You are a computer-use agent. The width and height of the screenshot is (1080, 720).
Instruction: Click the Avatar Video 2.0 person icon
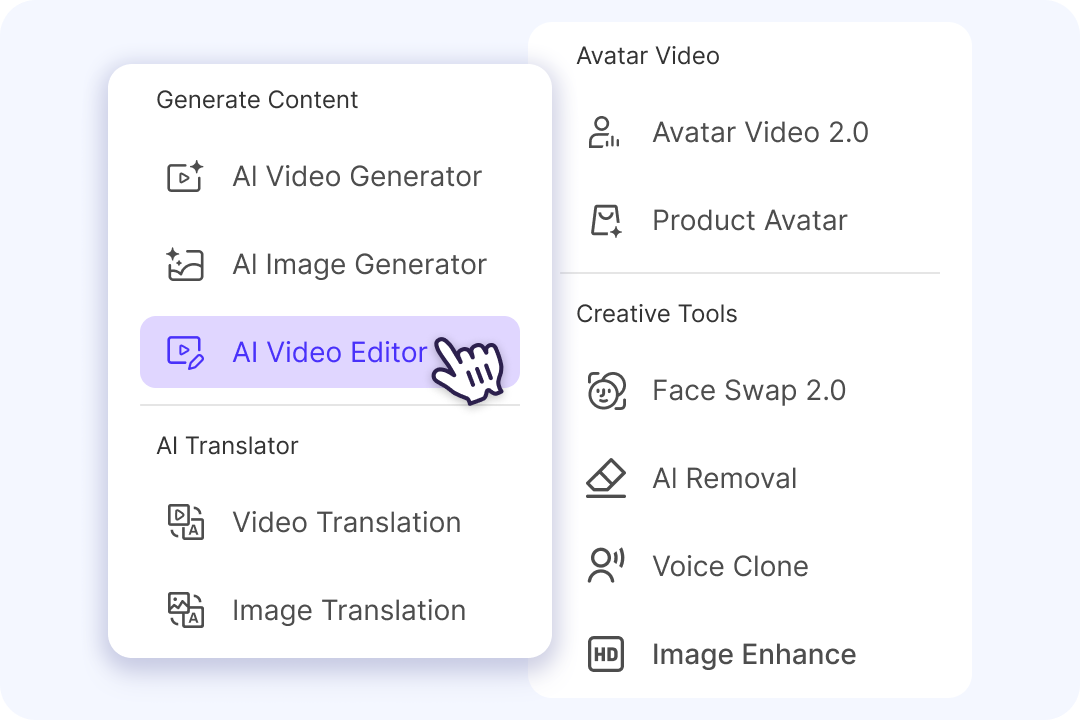604,132
